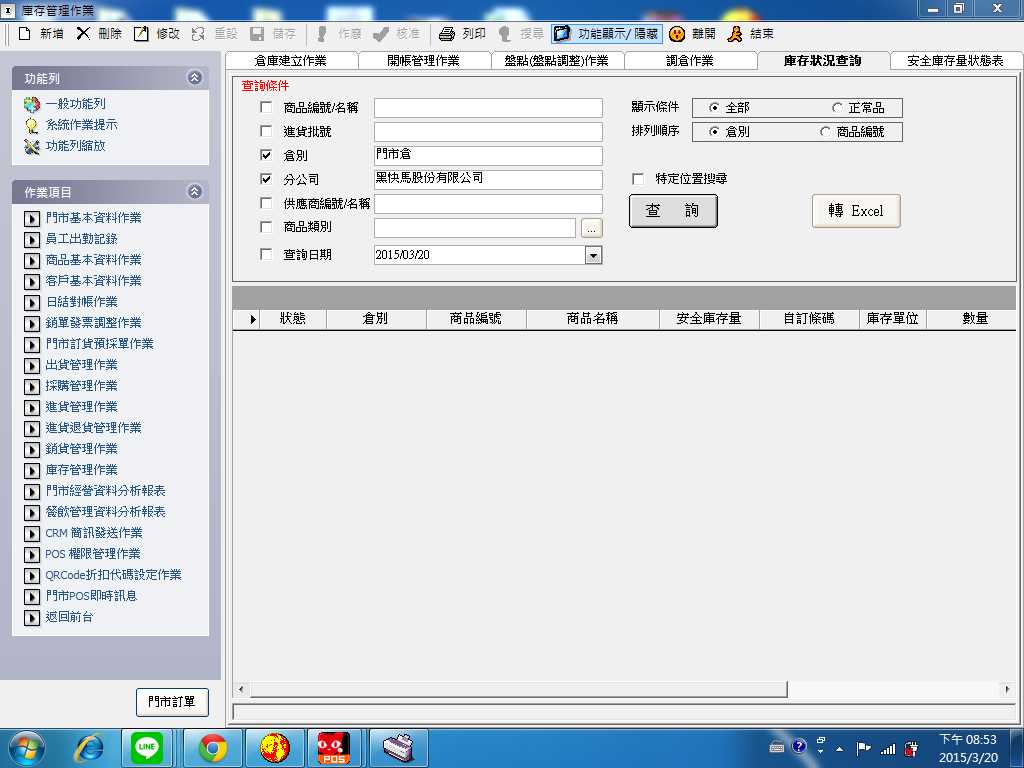Collapse the 功能列 panel

194,77
